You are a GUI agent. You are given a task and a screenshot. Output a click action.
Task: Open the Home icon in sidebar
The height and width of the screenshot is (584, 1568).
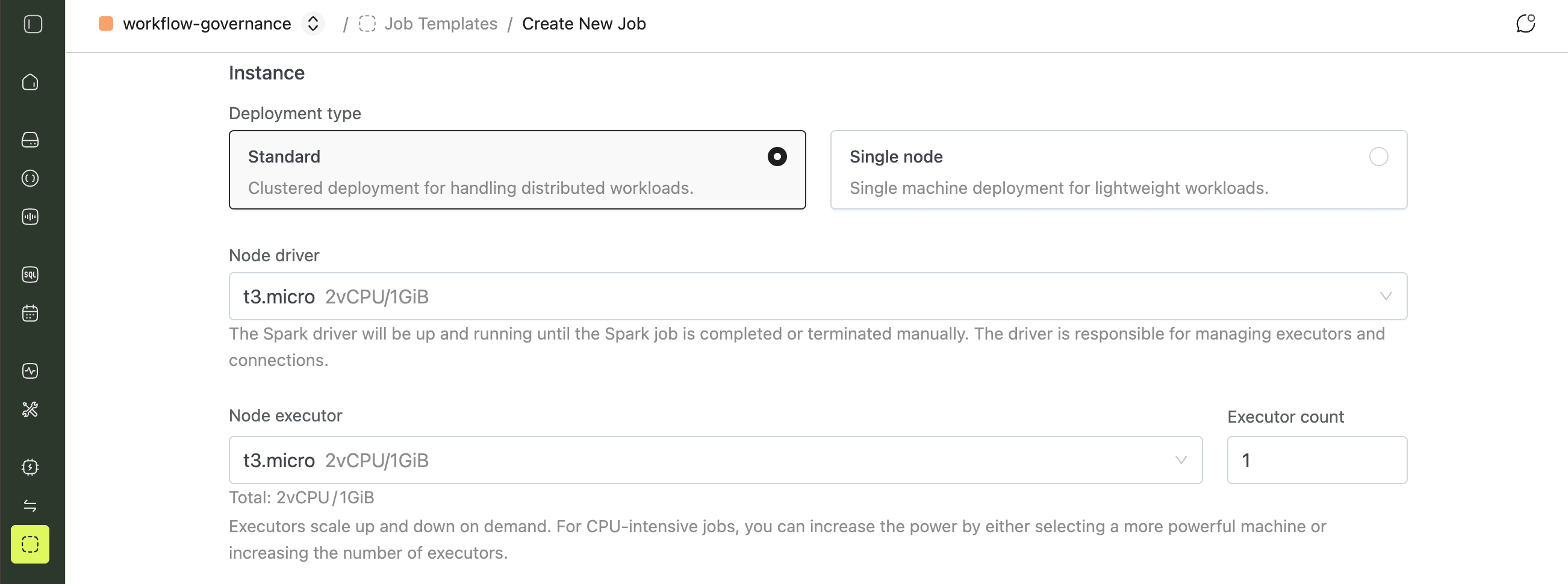(30, 81)
